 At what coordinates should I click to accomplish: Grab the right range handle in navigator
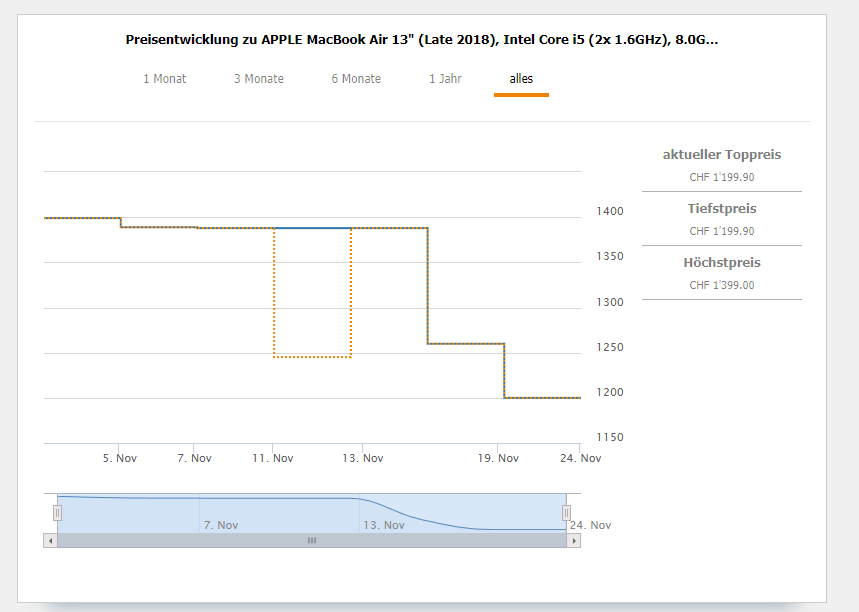tap(566, 513)
